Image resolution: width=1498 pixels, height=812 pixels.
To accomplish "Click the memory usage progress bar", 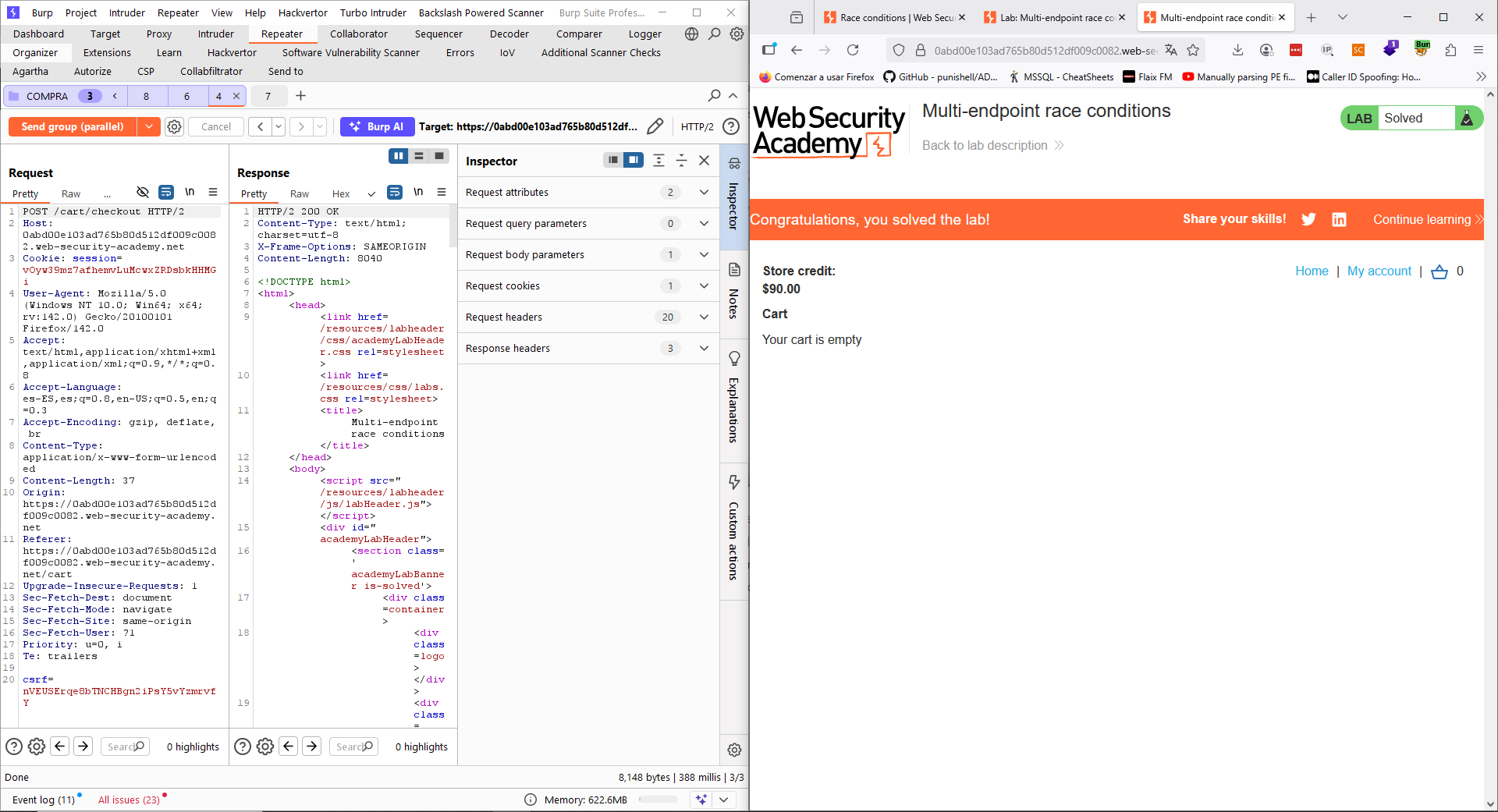I will [658, 800].
